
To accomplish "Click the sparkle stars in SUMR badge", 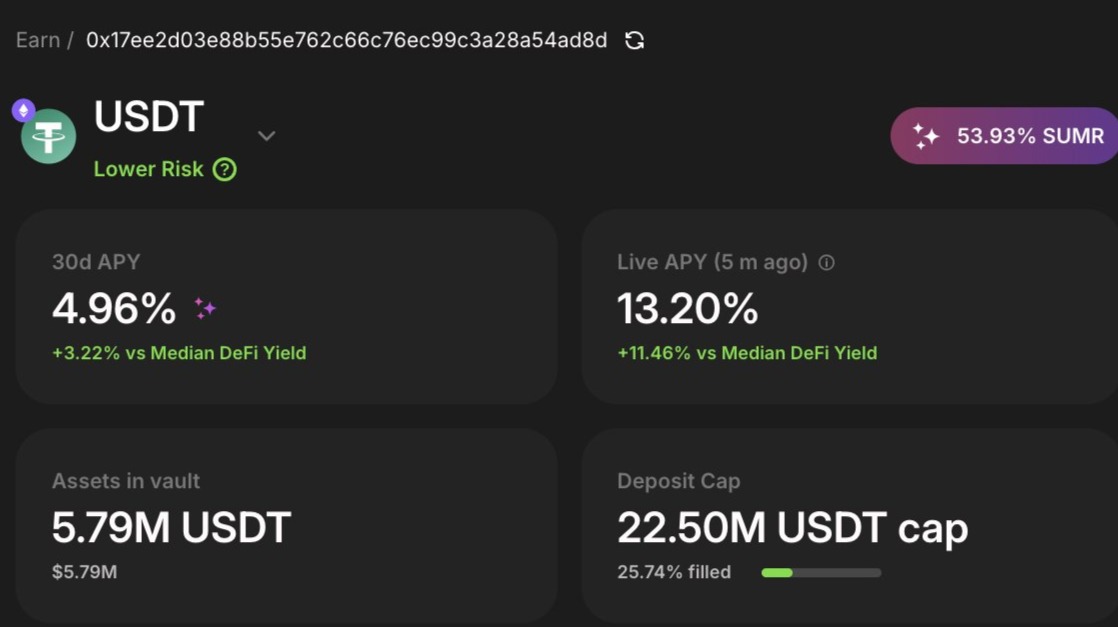I will click(x=926, y=136).
